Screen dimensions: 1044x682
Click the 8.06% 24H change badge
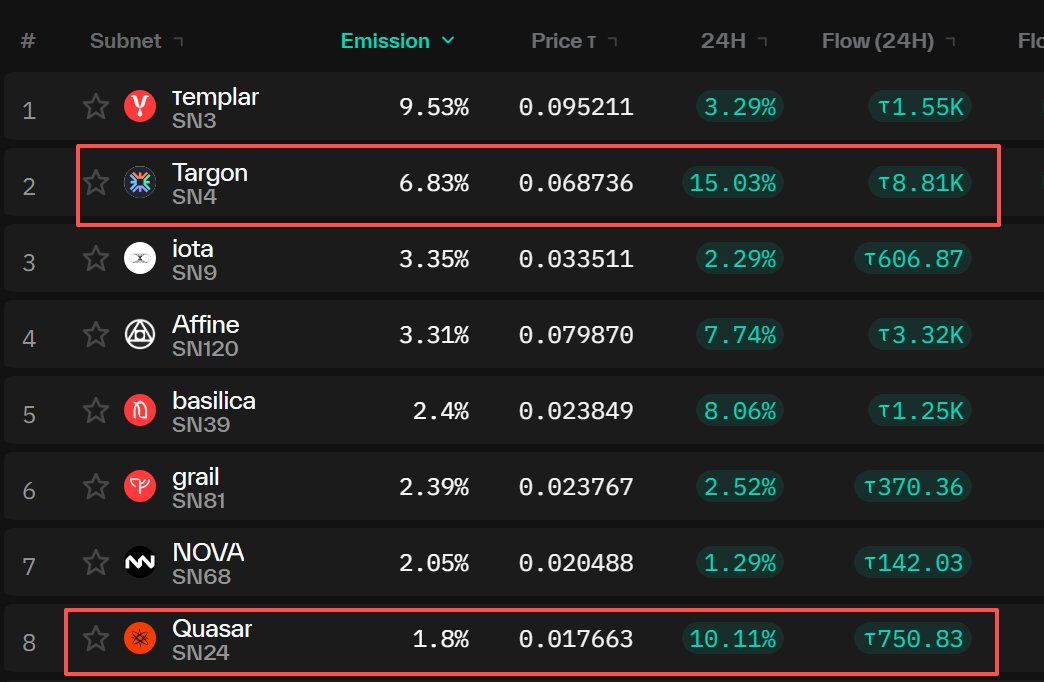coord(740,410)
